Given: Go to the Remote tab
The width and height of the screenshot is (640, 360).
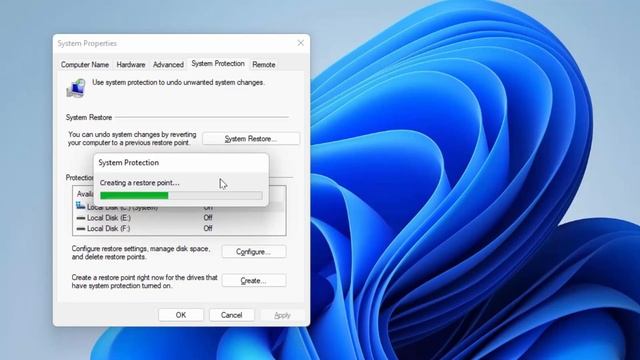Looking at the screenshot, I should (x=264, y=64).
